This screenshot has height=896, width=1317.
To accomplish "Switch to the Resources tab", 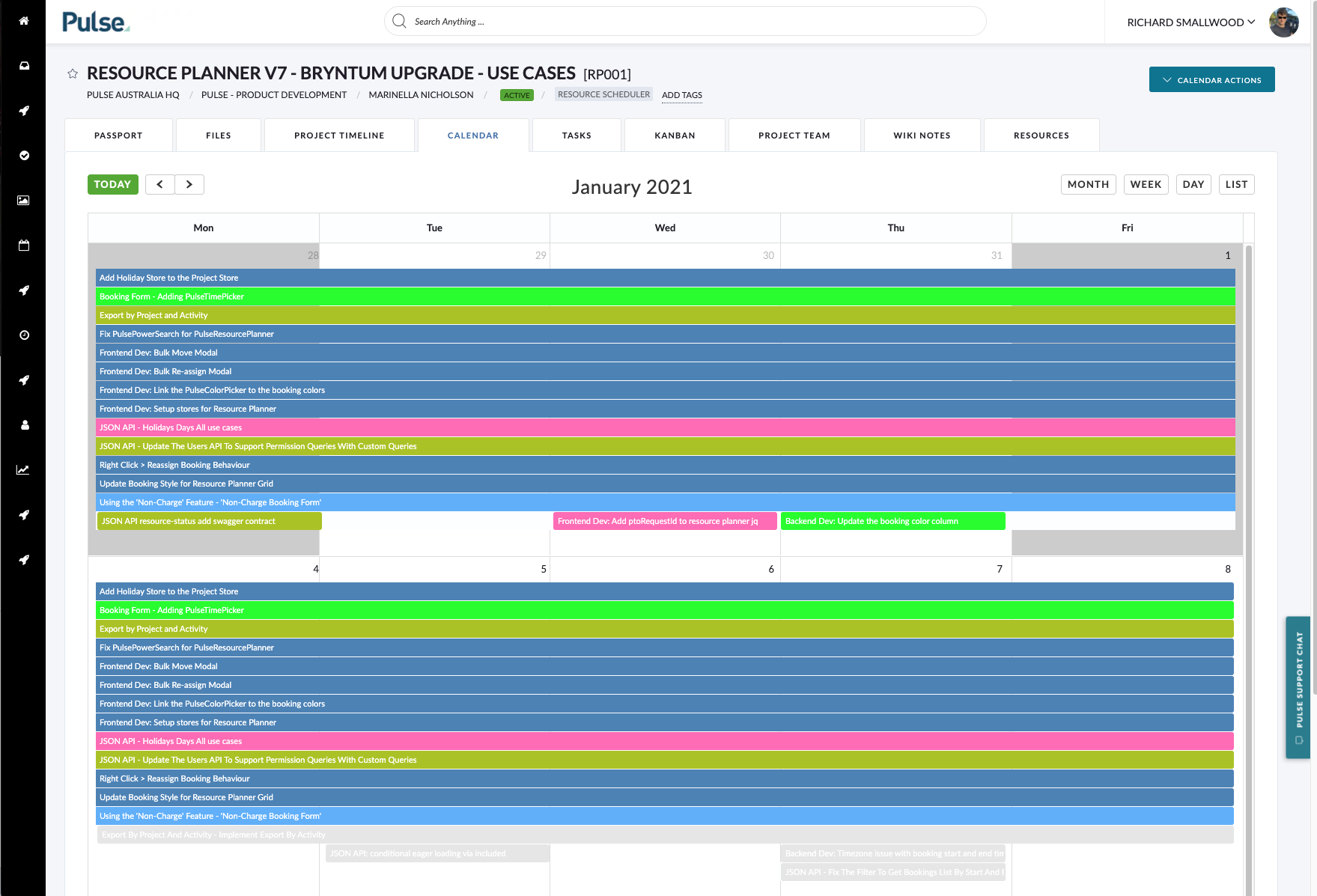I will click(x=1041, y=135).
